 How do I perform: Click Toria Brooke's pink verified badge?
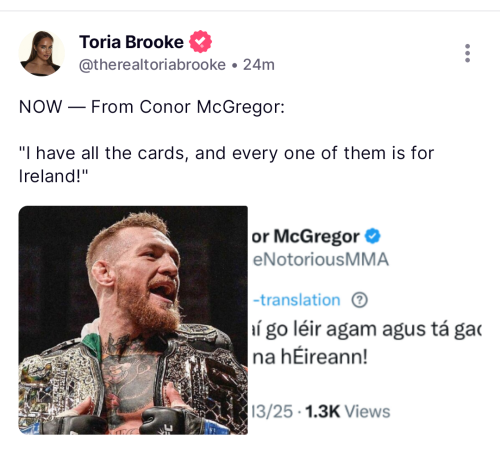[x=200, y=42]
